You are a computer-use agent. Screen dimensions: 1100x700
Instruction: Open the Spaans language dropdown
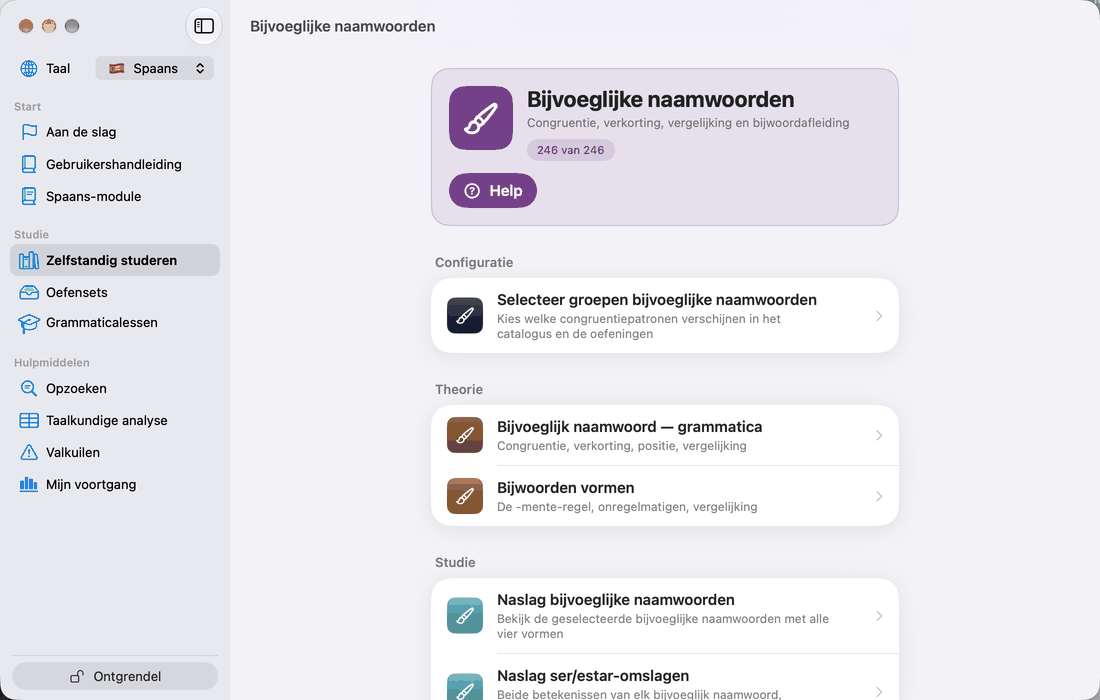point(155,68)
